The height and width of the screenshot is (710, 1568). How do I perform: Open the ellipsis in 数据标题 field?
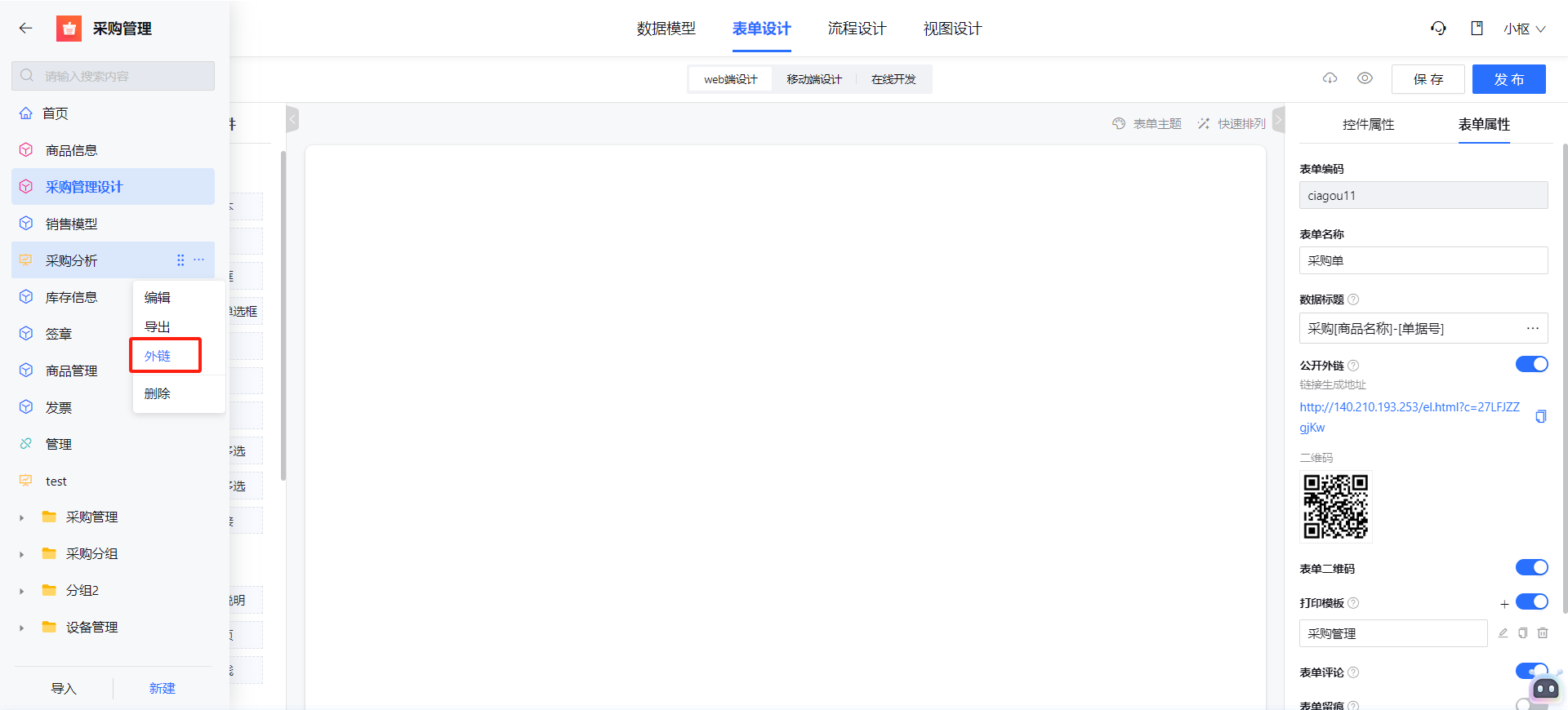(1532, 328)
